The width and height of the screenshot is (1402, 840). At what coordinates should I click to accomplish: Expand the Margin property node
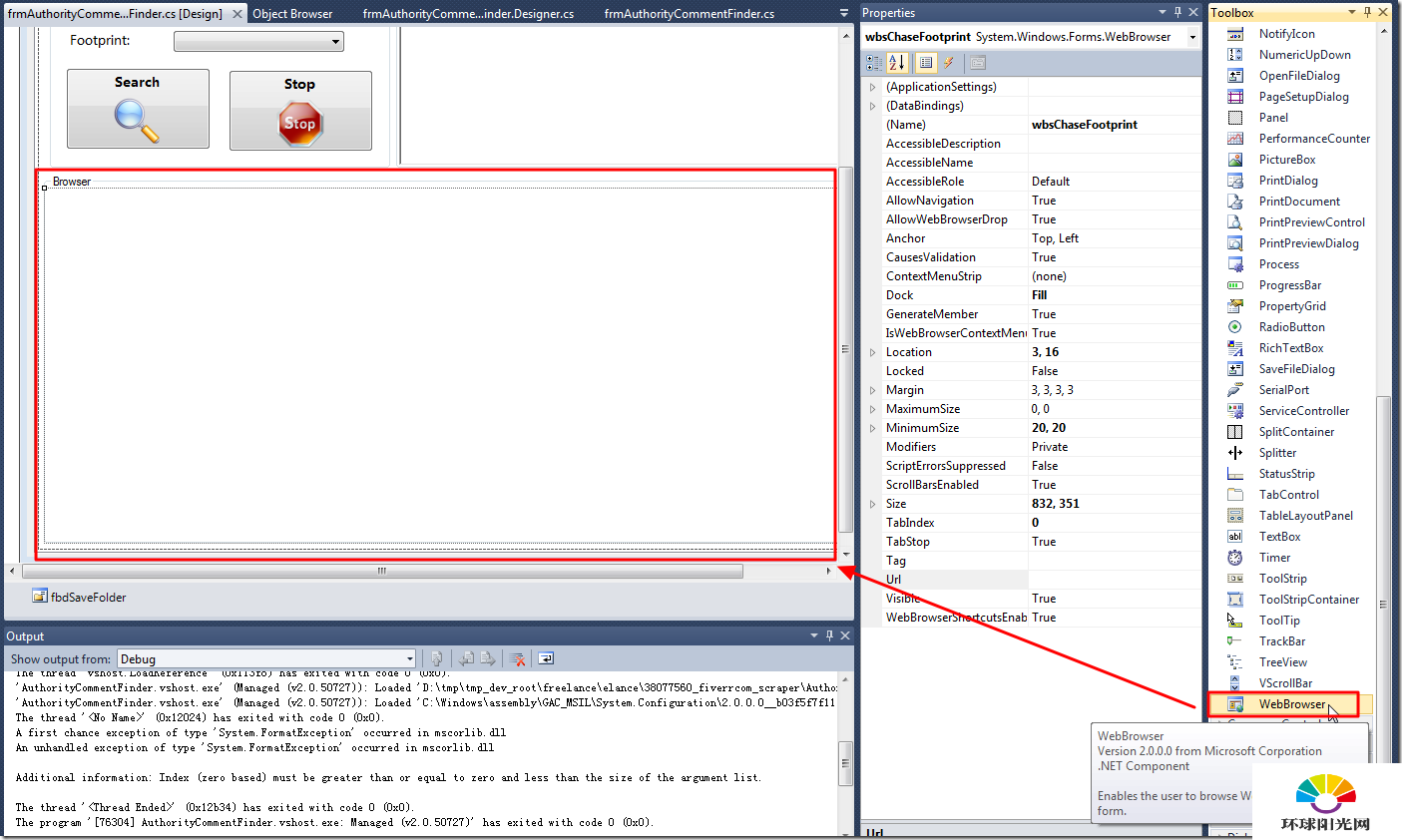click(x=872, y=390)
